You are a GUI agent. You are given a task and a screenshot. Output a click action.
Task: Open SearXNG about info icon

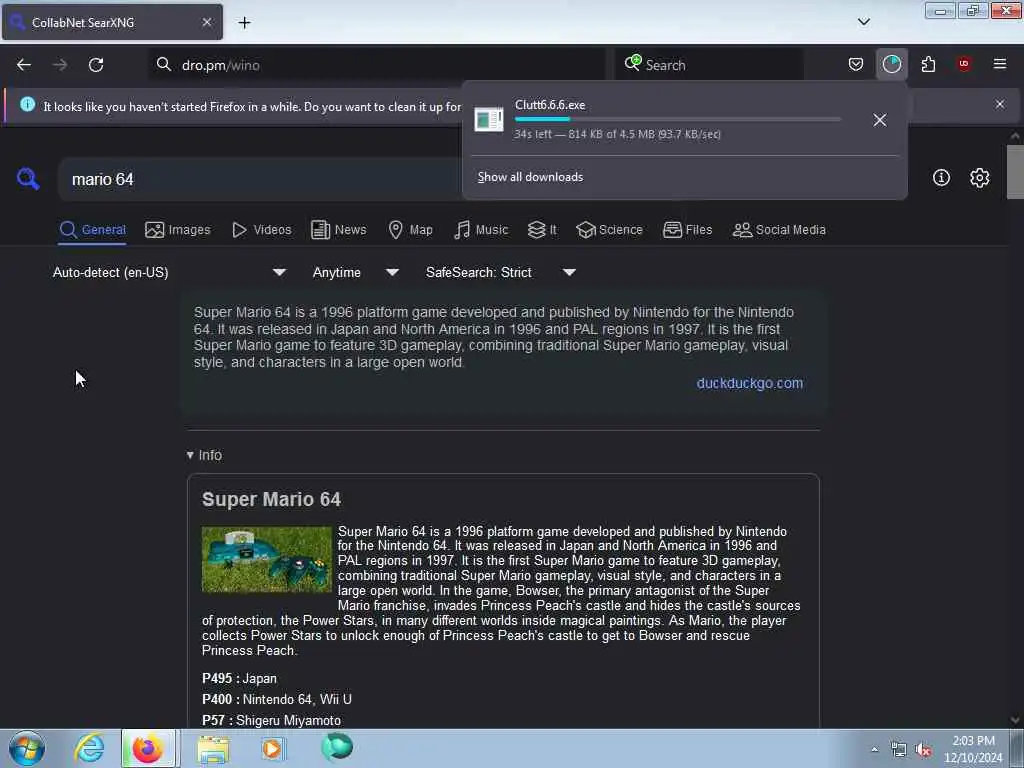[x=941, y=178]
